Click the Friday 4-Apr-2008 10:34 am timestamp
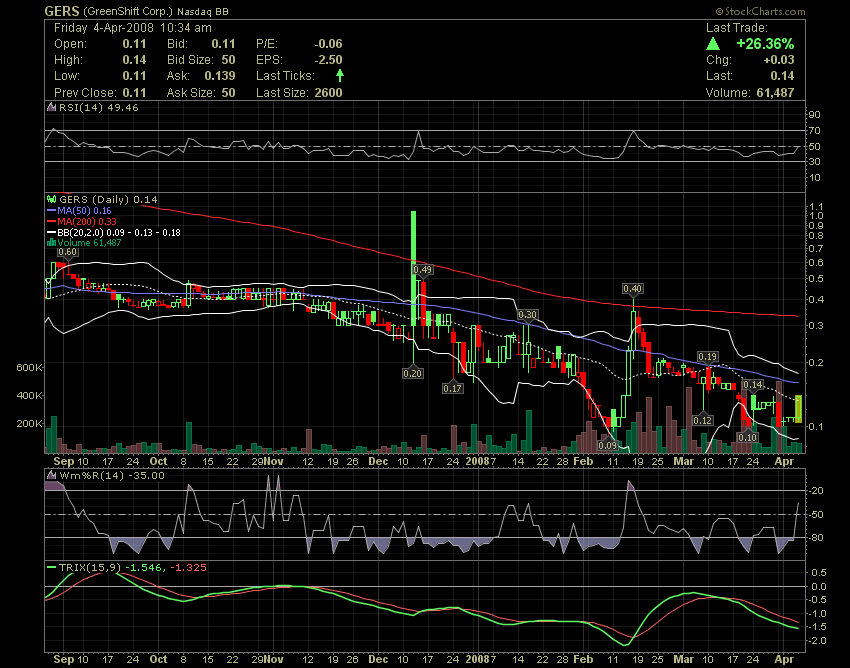The width and height of the screenshot is (850, 668). [x=133, y=28]
